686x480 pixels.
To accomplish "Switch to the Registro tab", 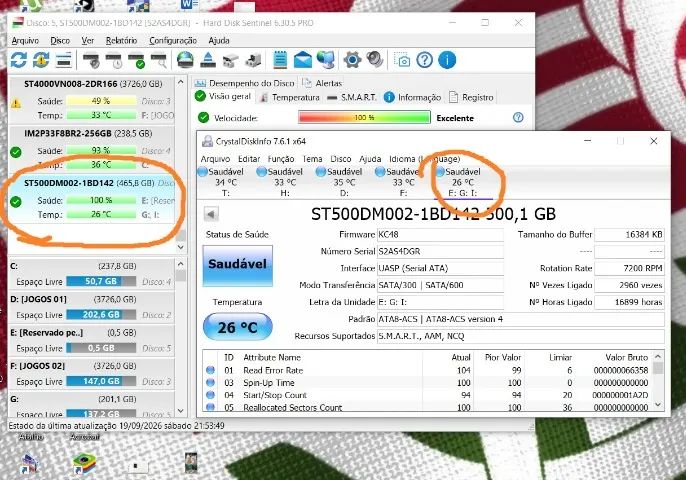I will 472,97.
